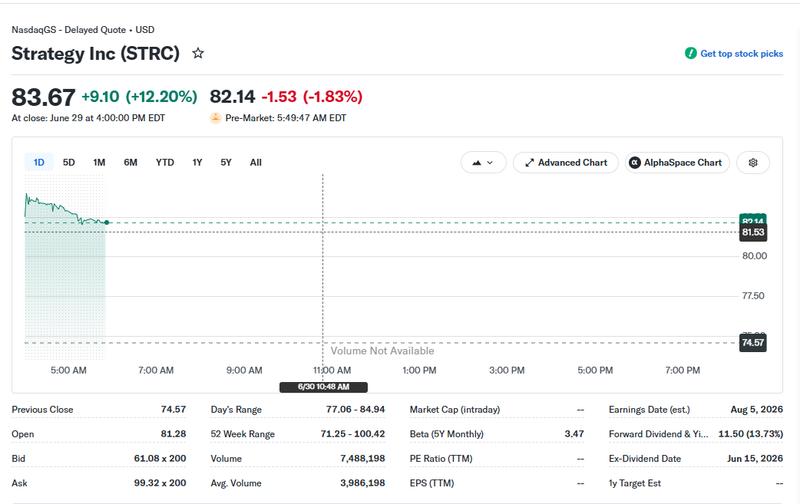Open the Advanced Chart
Viewport: 800px width, 504px height.
(566, 163)
